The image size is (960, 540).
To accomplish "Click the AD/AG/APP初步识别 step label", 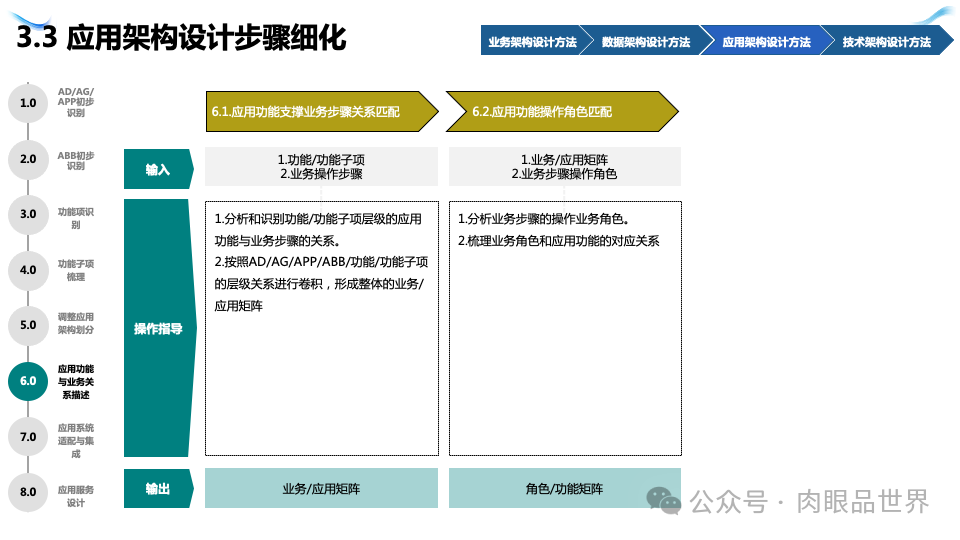I will [x=76, y=102].
